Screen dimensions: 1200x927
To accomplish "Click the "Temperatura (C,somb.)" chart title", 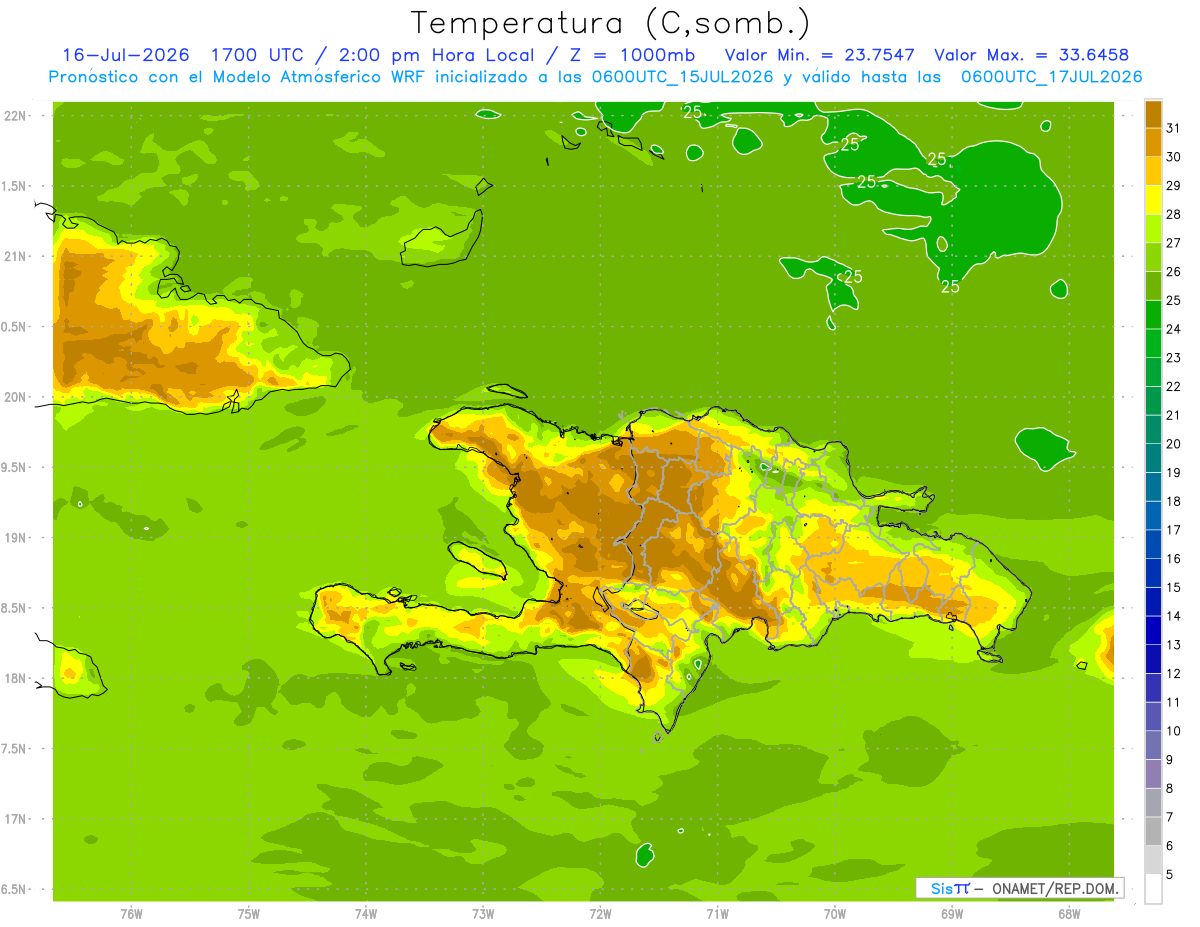I will (x=610, y=24).
